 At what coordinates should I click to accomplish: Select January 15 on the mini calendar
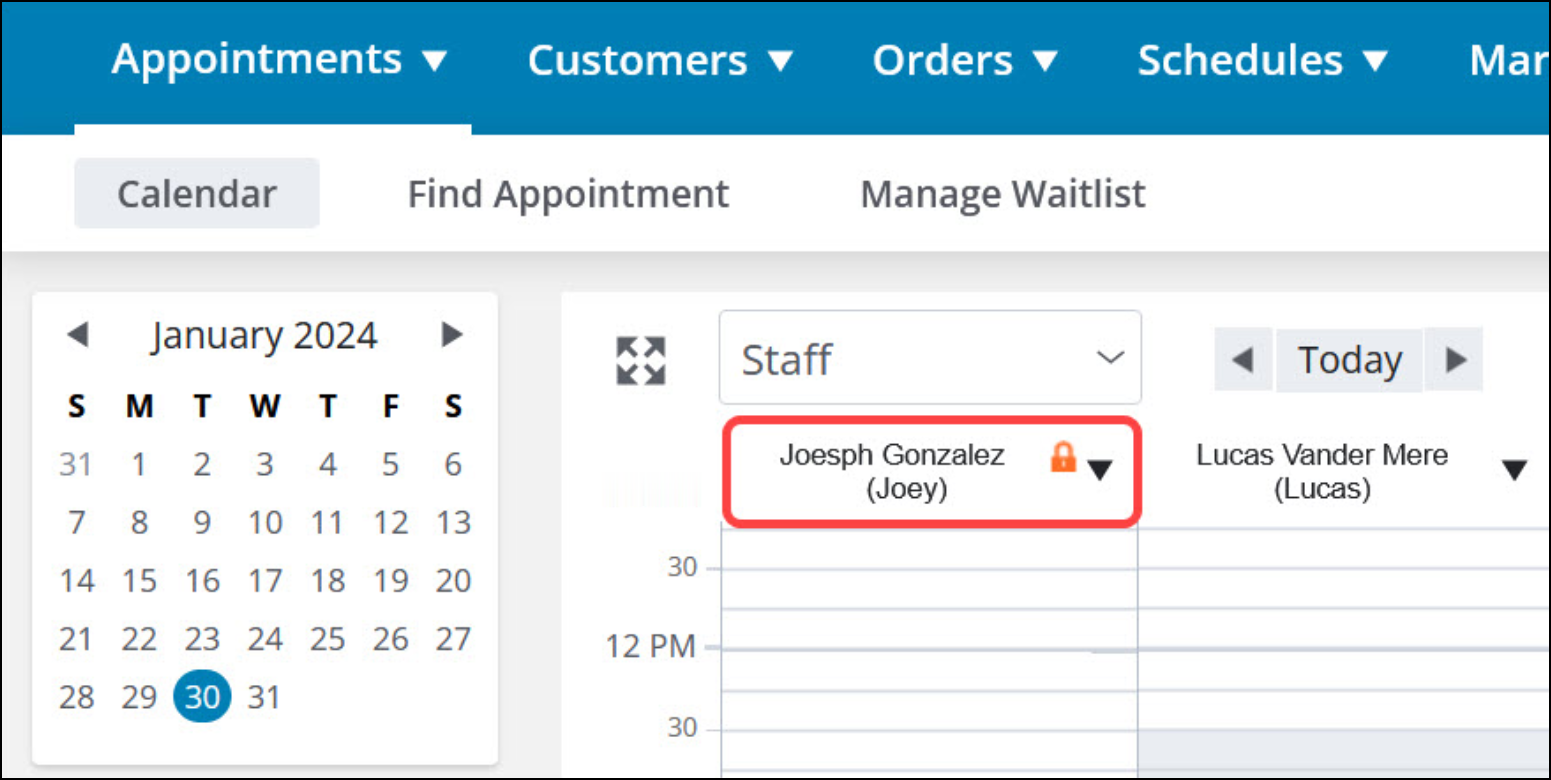pos(139,580)
